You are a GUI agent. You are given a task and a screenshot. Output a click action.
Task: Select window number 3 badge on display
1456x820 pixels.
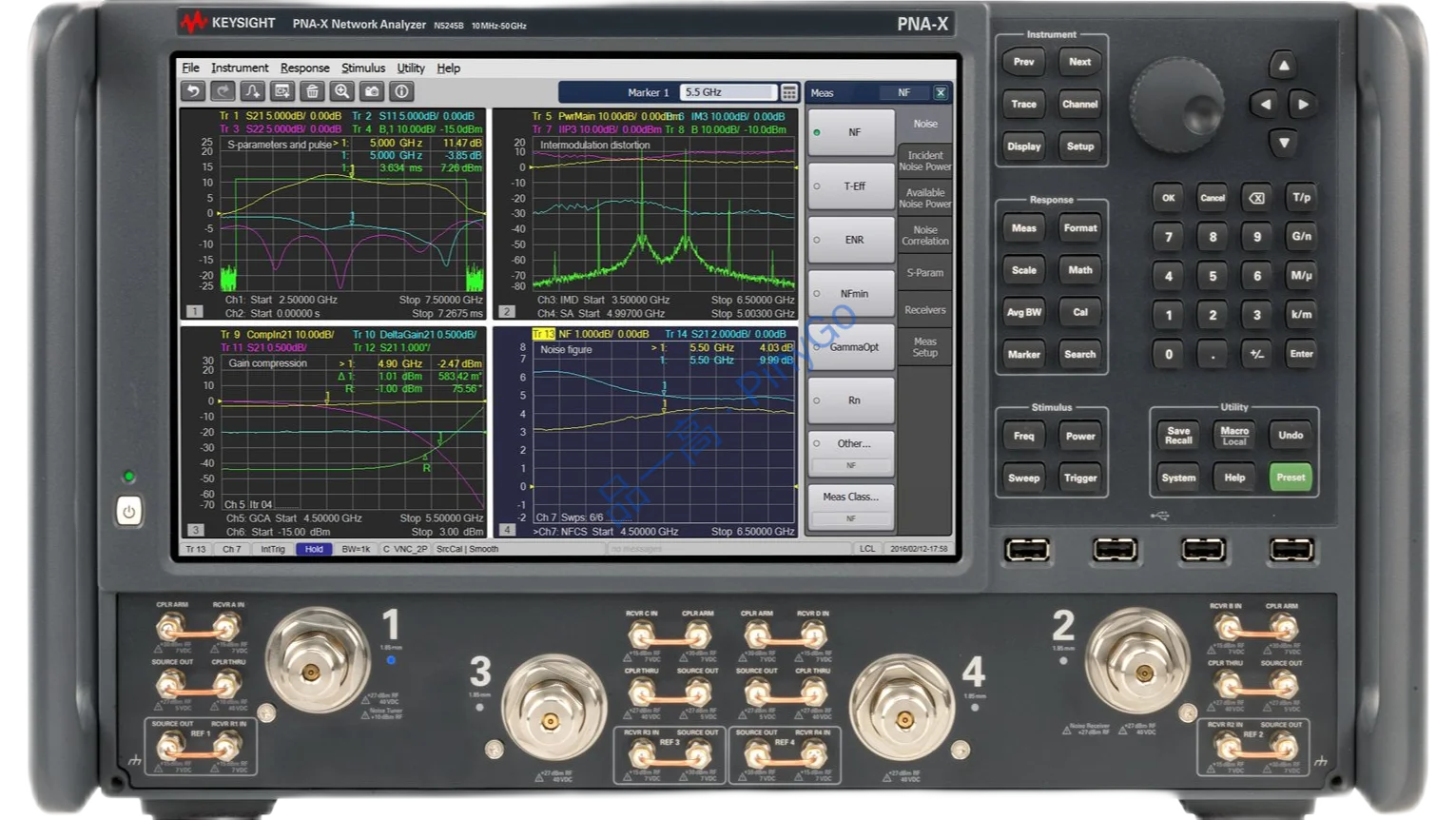pos(194,530)
